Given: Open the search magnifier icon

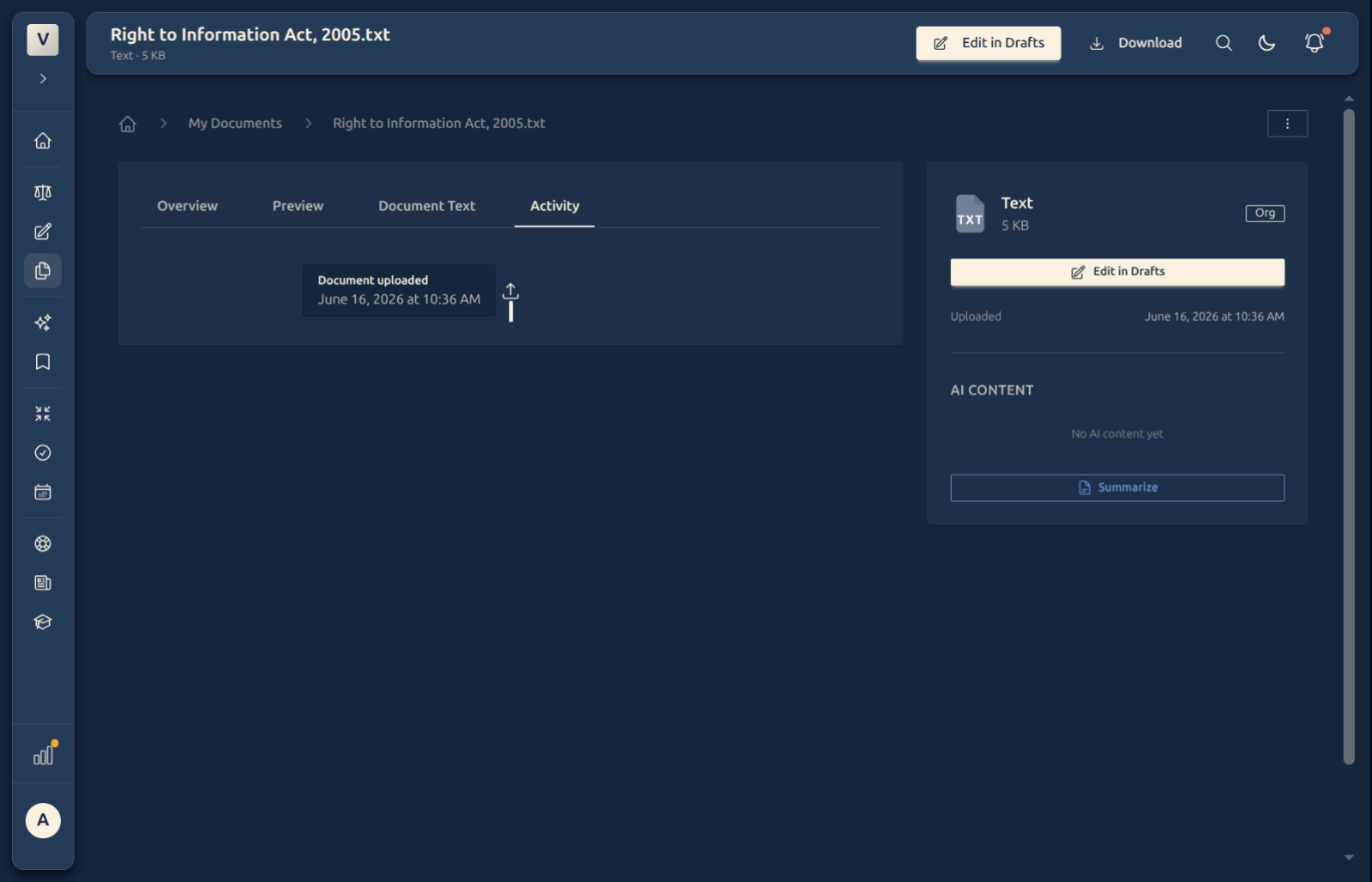Looking at the screenshot, I should click(1224, 43).
